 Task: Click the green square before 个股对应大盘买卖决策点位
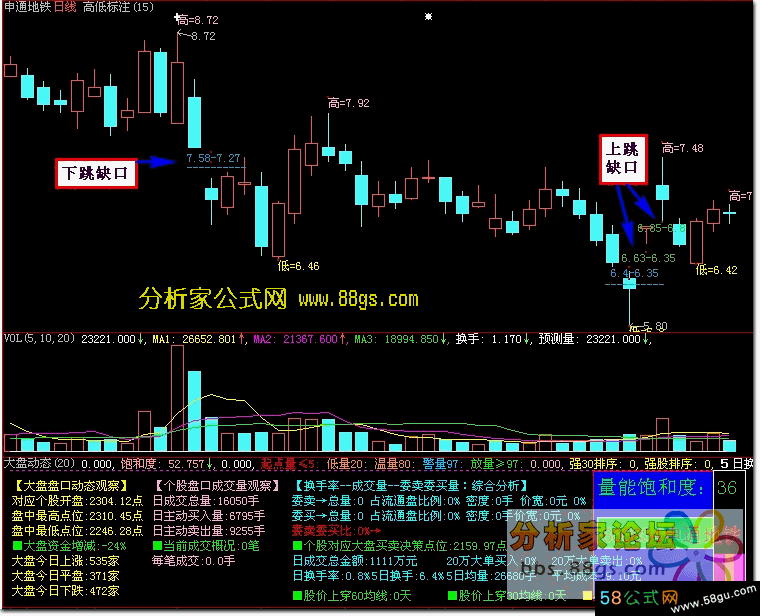pos(297,546)
